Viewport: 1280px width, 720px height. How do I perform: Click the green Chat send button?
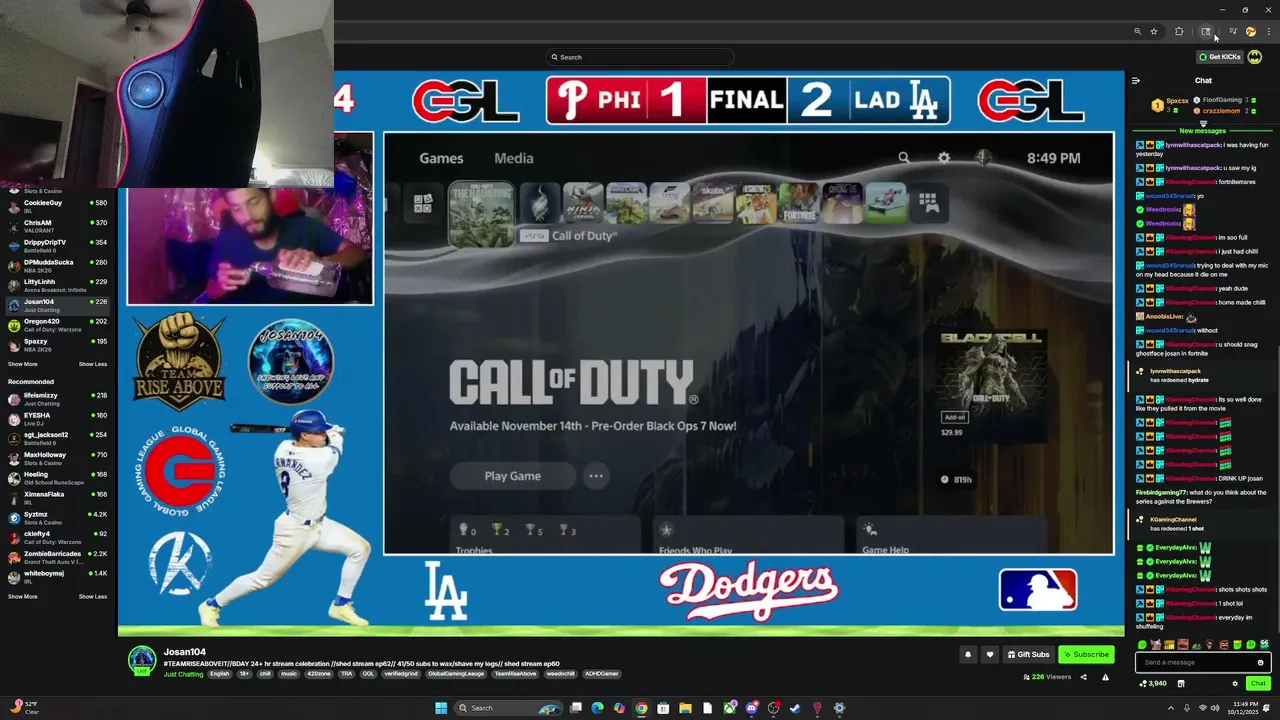(1258, 684)
